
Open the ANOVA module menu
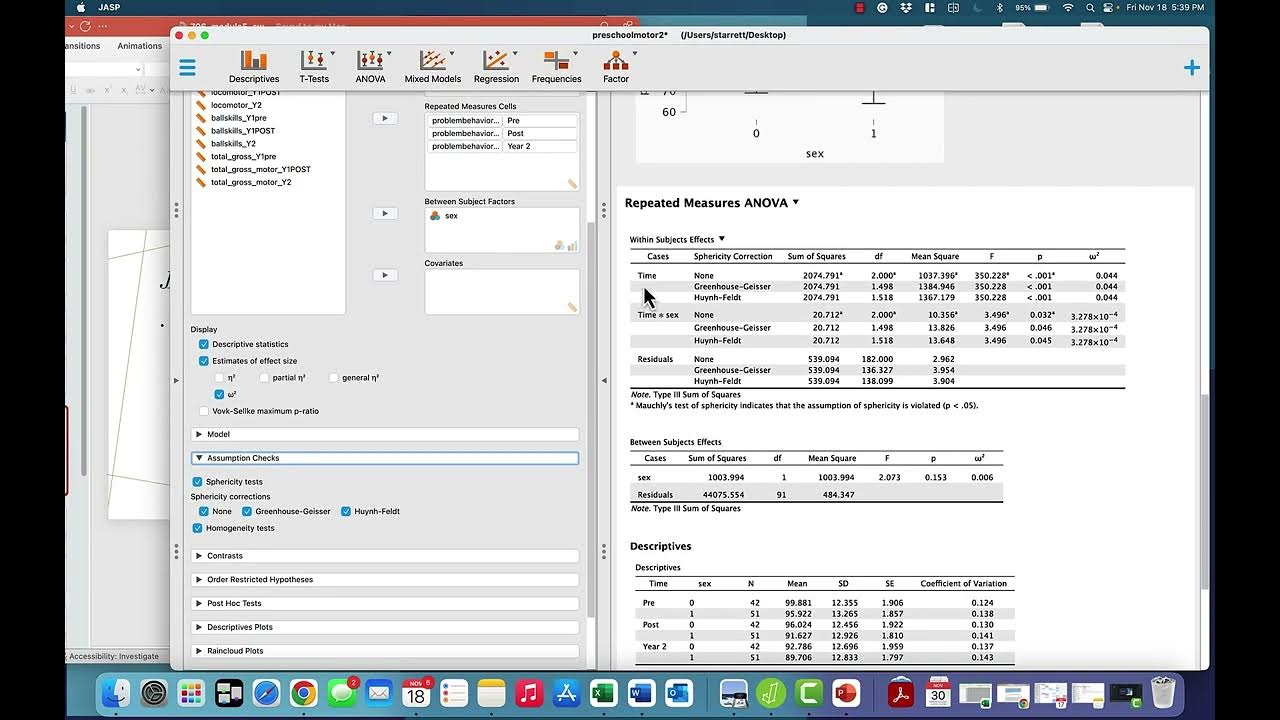[370, 67]
